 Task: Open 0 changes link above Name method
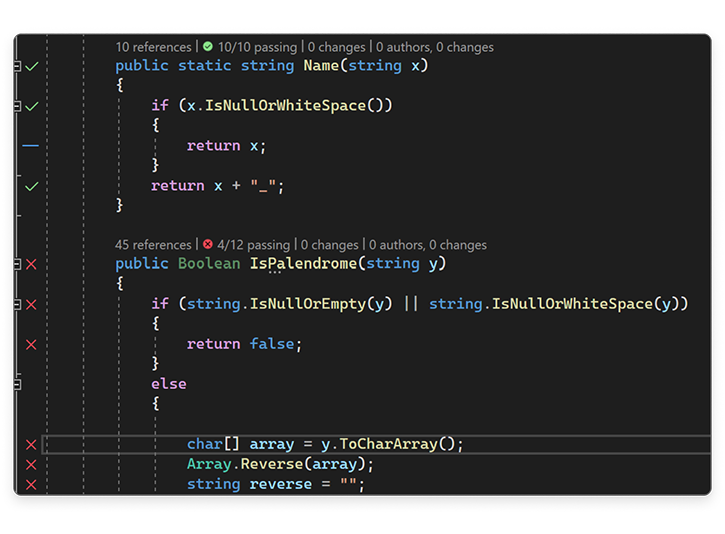pyautogui.click(x=337, y=47)
